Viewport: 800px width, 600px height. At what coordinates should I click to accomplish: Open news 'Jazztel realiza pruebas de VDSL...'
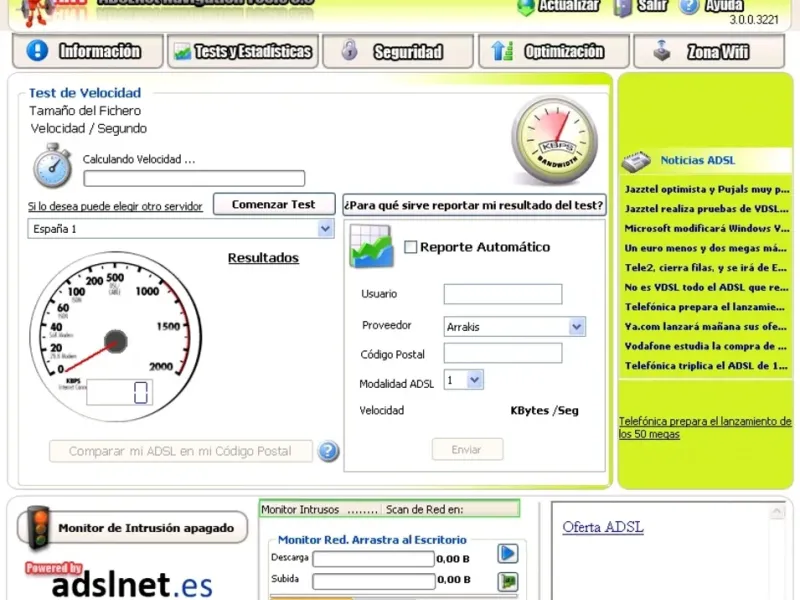(706, 209)
